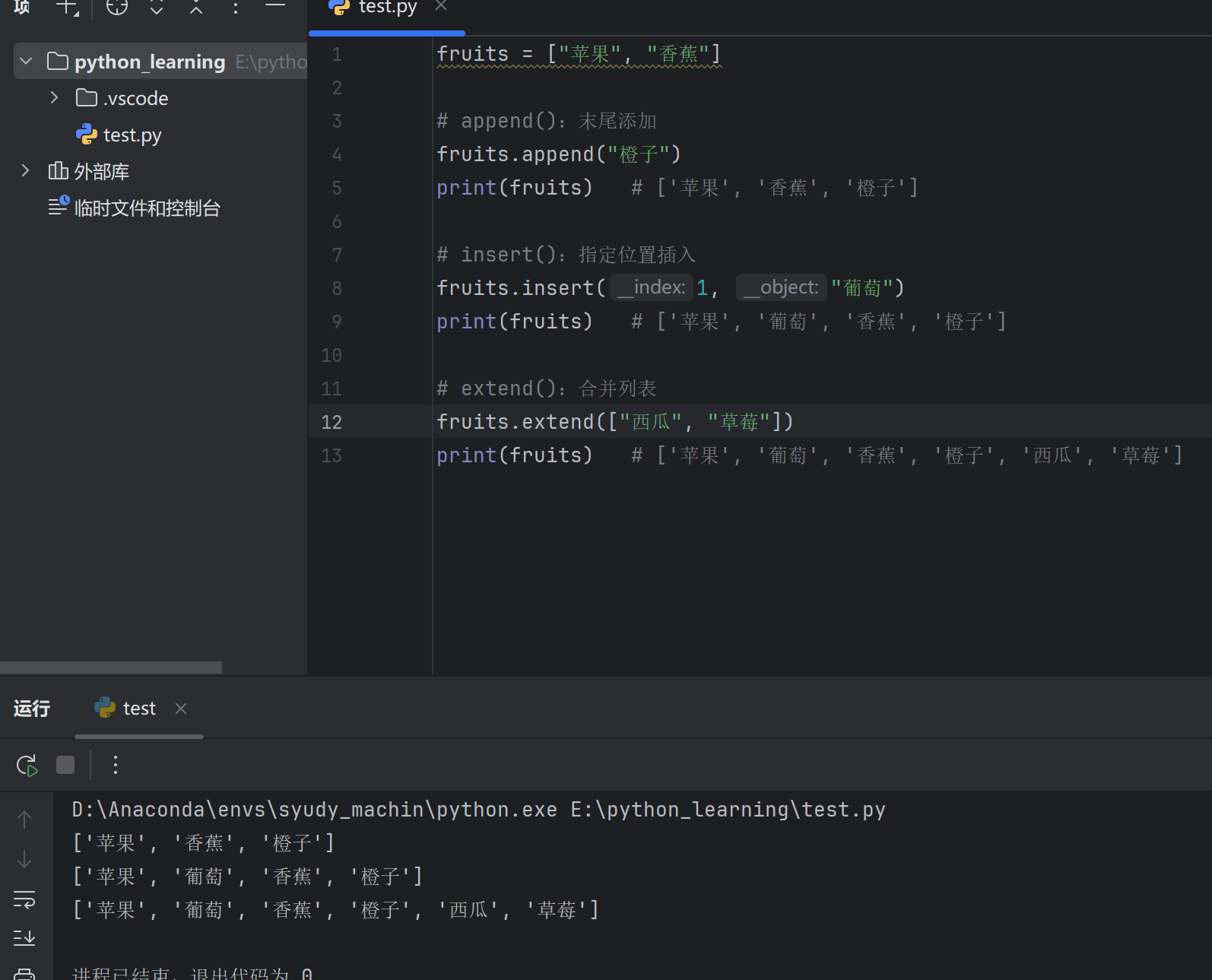Close the 'test' run tab
Viewport: 1212px width, 980px height.
181,709
